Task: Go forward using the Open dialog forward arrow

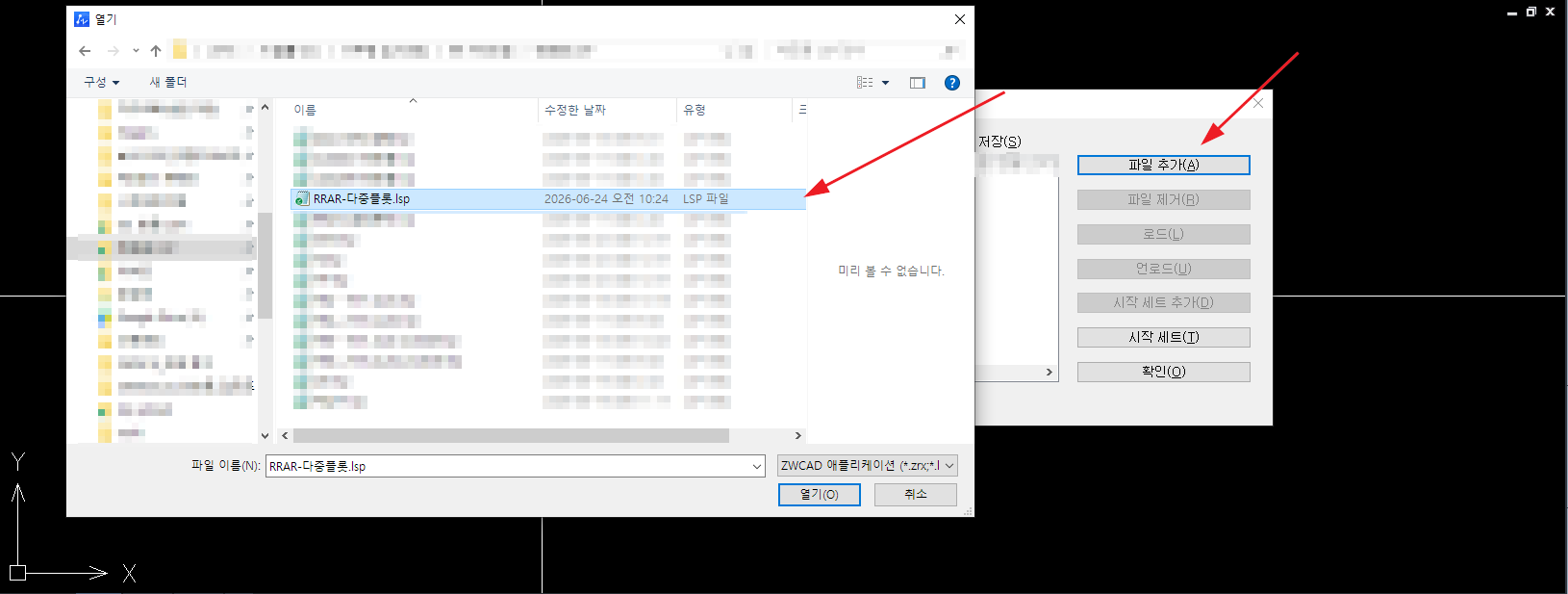Action: click(114, 51)
